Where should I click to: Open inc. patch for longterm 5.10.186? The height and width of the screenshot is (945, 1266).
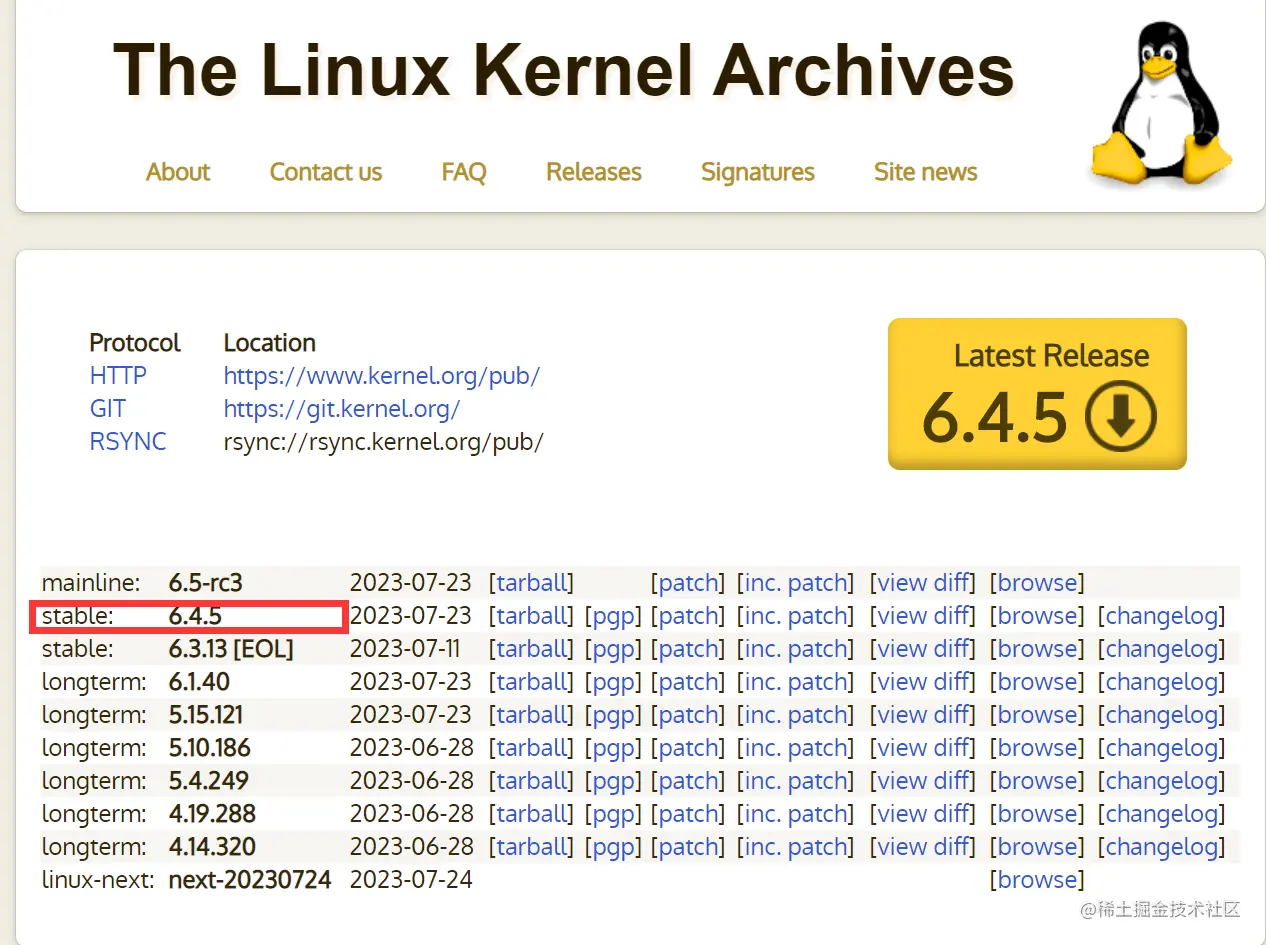click(797, 749)
